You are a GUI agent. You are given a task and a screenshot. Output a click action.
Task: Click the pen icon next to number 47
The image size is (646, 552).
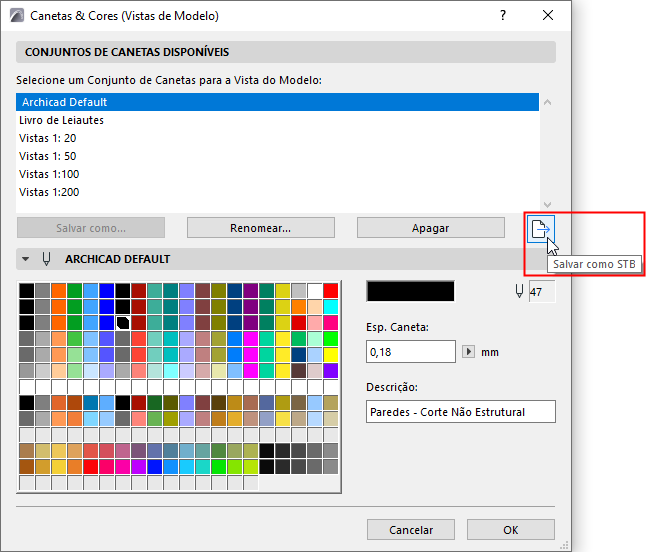pyautogui.click(x=519, y=291)
